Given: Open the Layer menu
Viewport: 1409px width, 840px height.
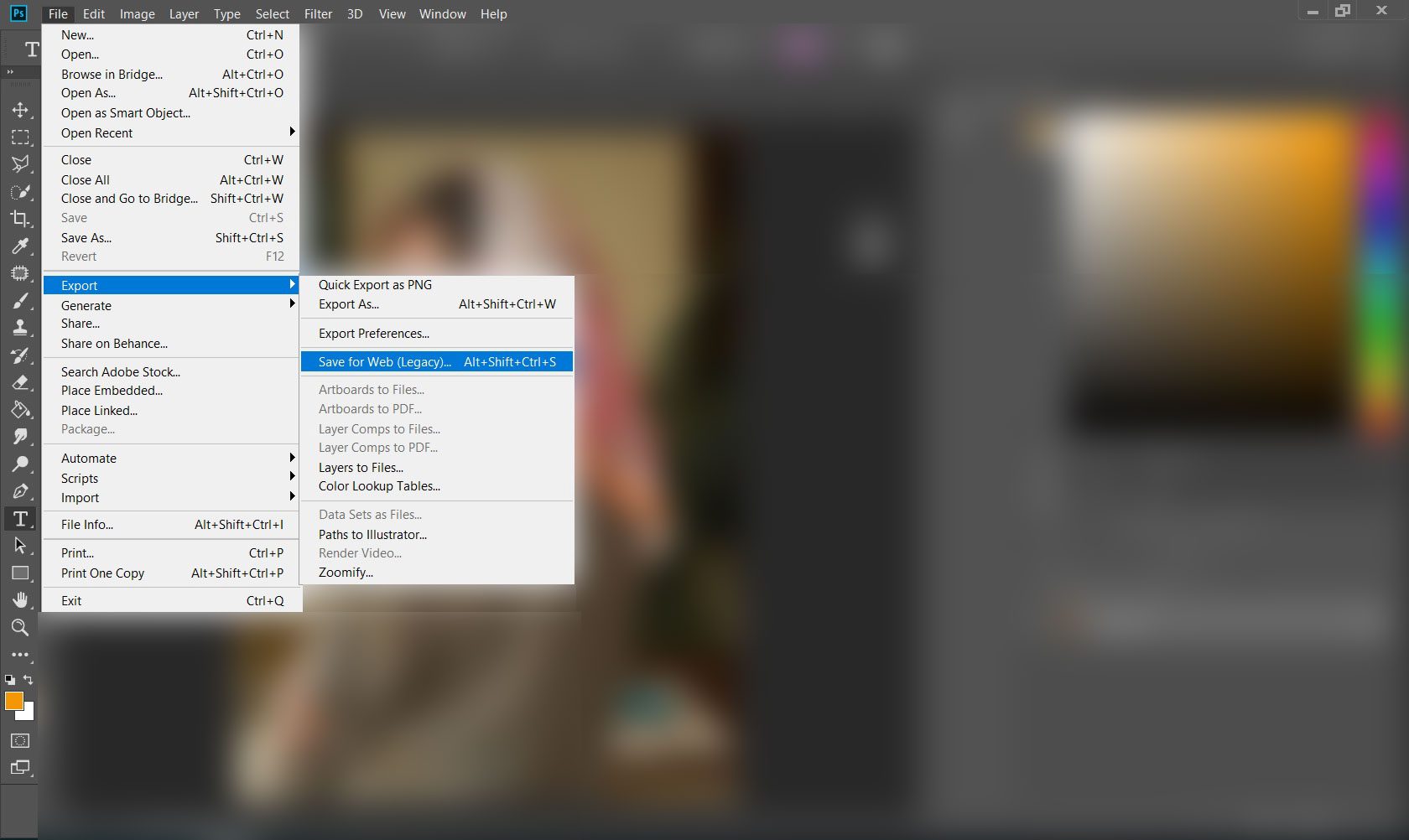Looking at the screenshot, I should pyautogui.click(x=184, y=13).
